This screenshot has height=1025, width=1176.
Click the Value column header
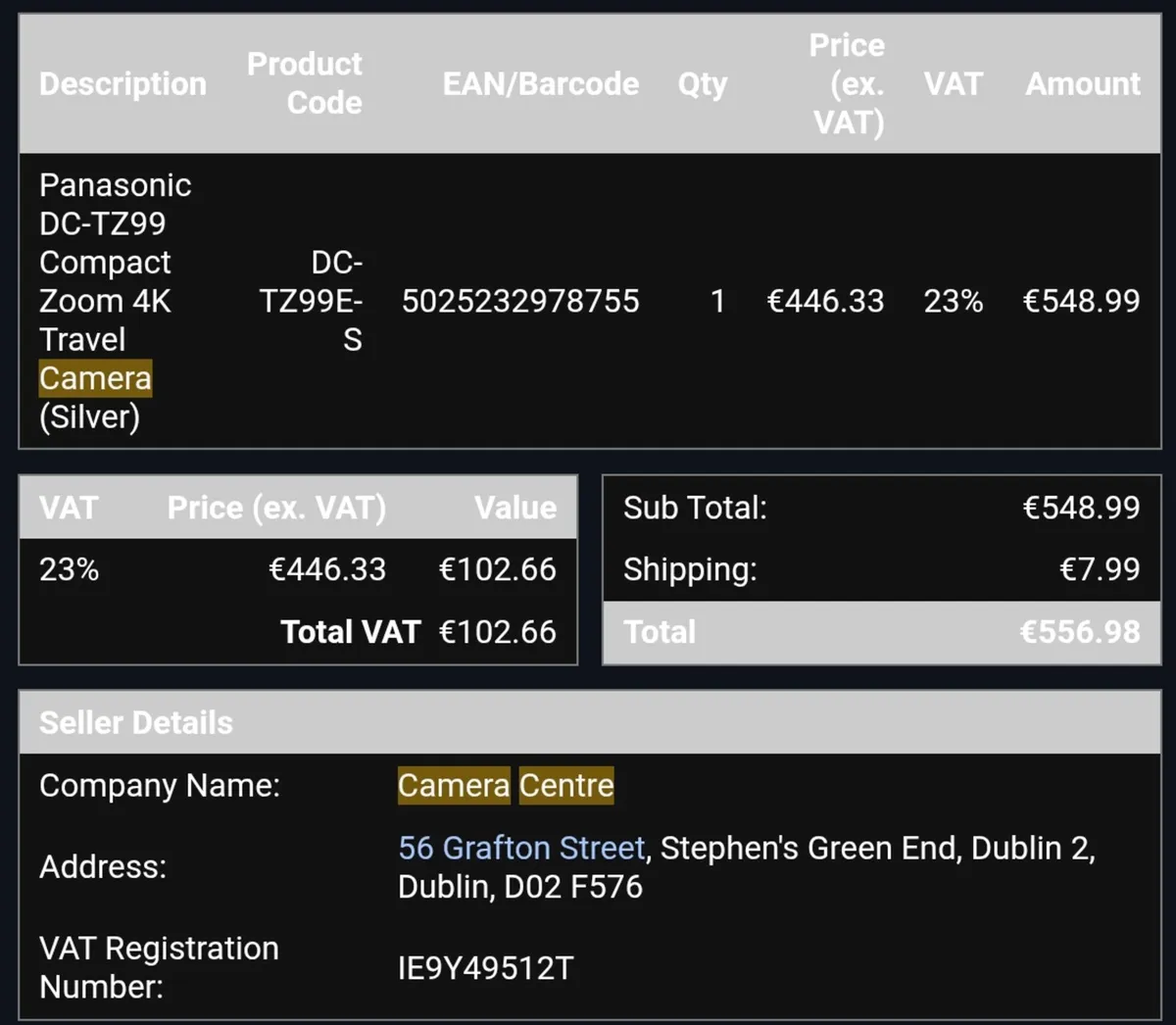click(514, 508)
